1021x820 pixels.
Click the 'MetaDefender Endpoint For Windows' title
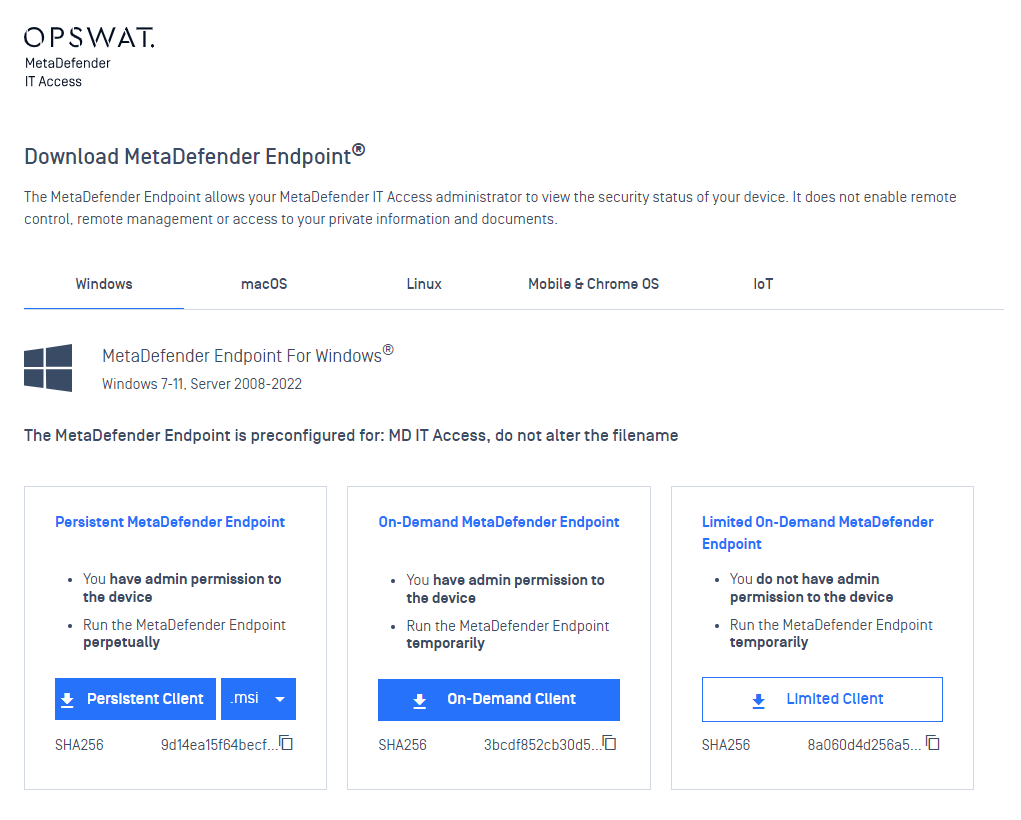(248, 354)
